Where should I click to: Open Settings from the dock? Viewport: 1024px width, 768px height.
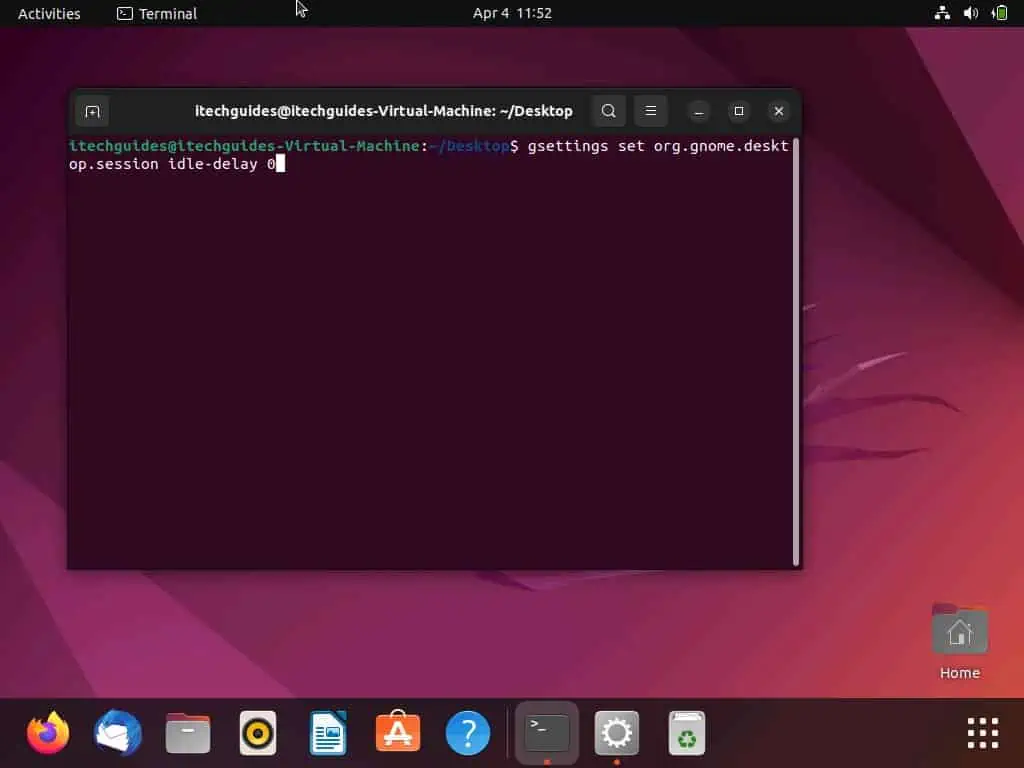616,732
